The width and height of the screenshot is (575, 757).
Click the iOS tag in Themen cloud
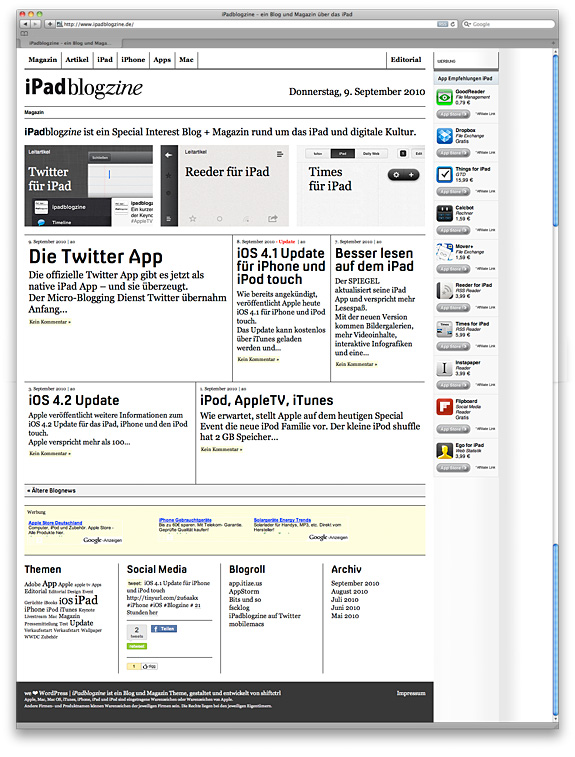pyautogui.click(x=66, y=601)
